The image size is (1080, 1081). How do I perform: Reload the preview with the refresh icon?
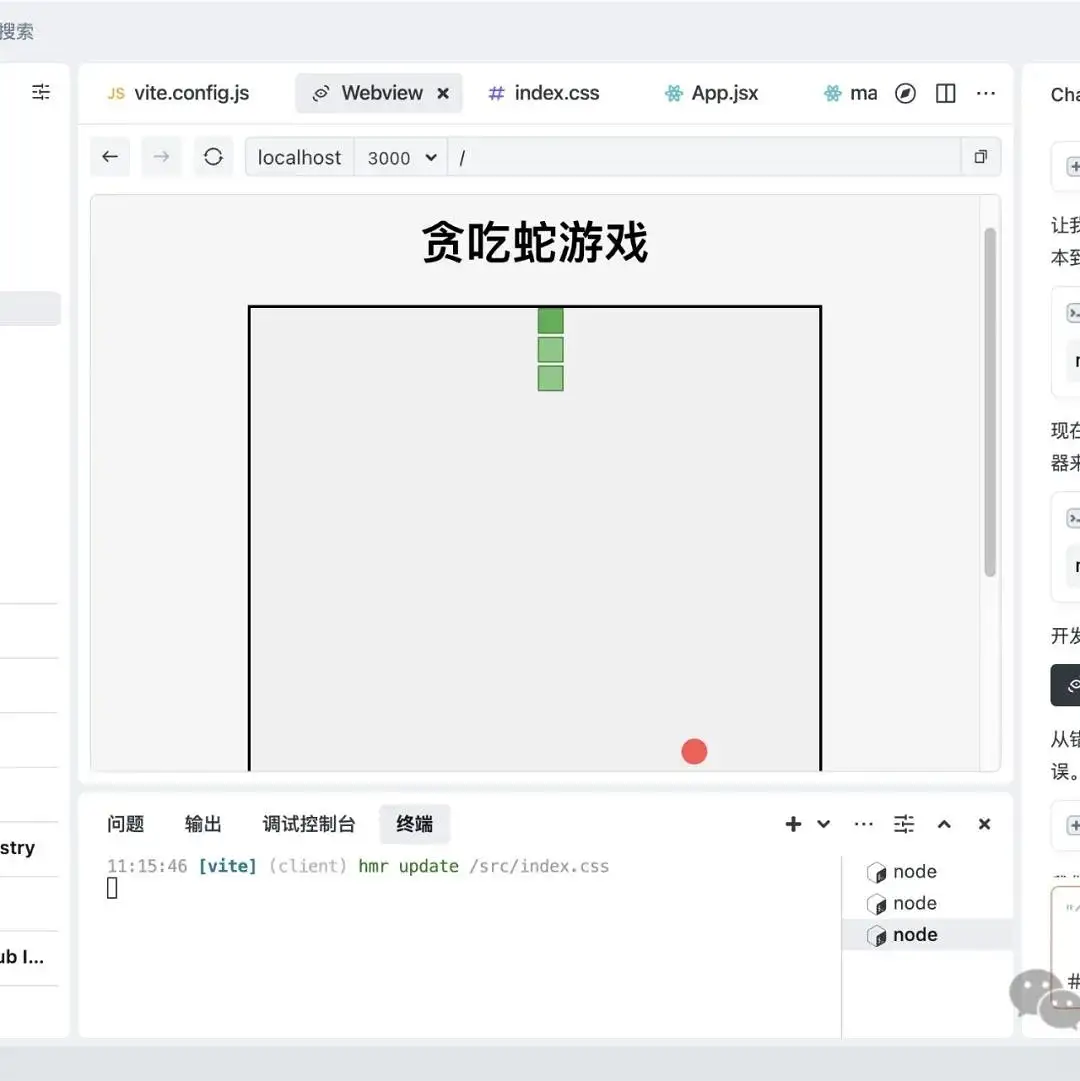click(213, 157)
